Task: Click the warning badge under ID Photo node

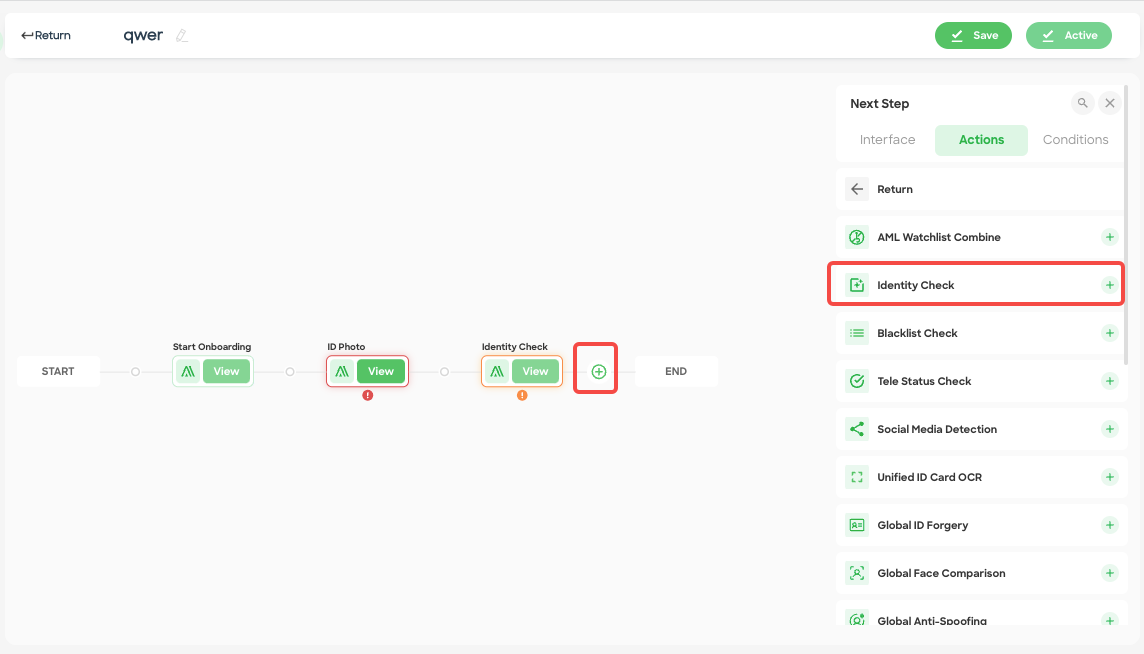Action: click(x=367, y=396)
